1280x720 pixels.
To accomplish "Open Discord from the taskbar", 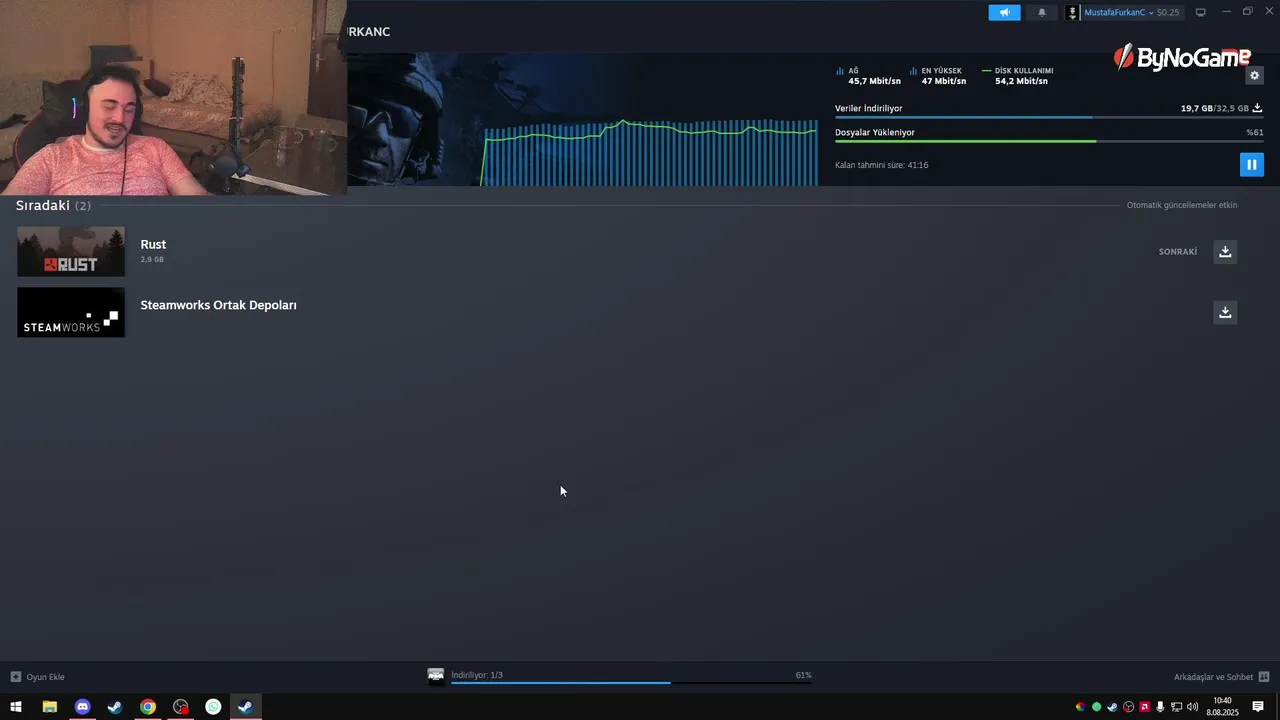I will (82, 707).
